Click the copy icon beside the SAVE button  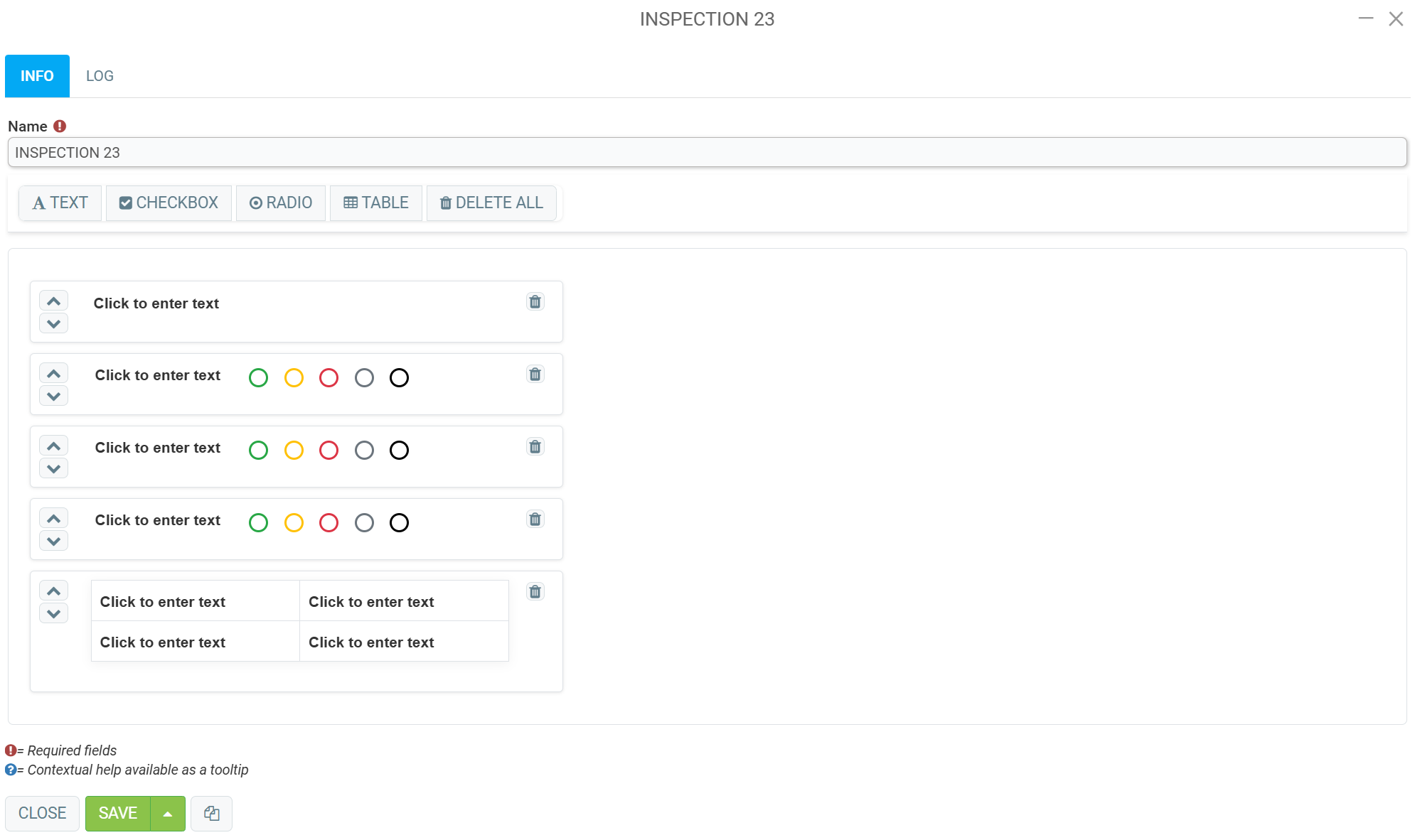211,813
